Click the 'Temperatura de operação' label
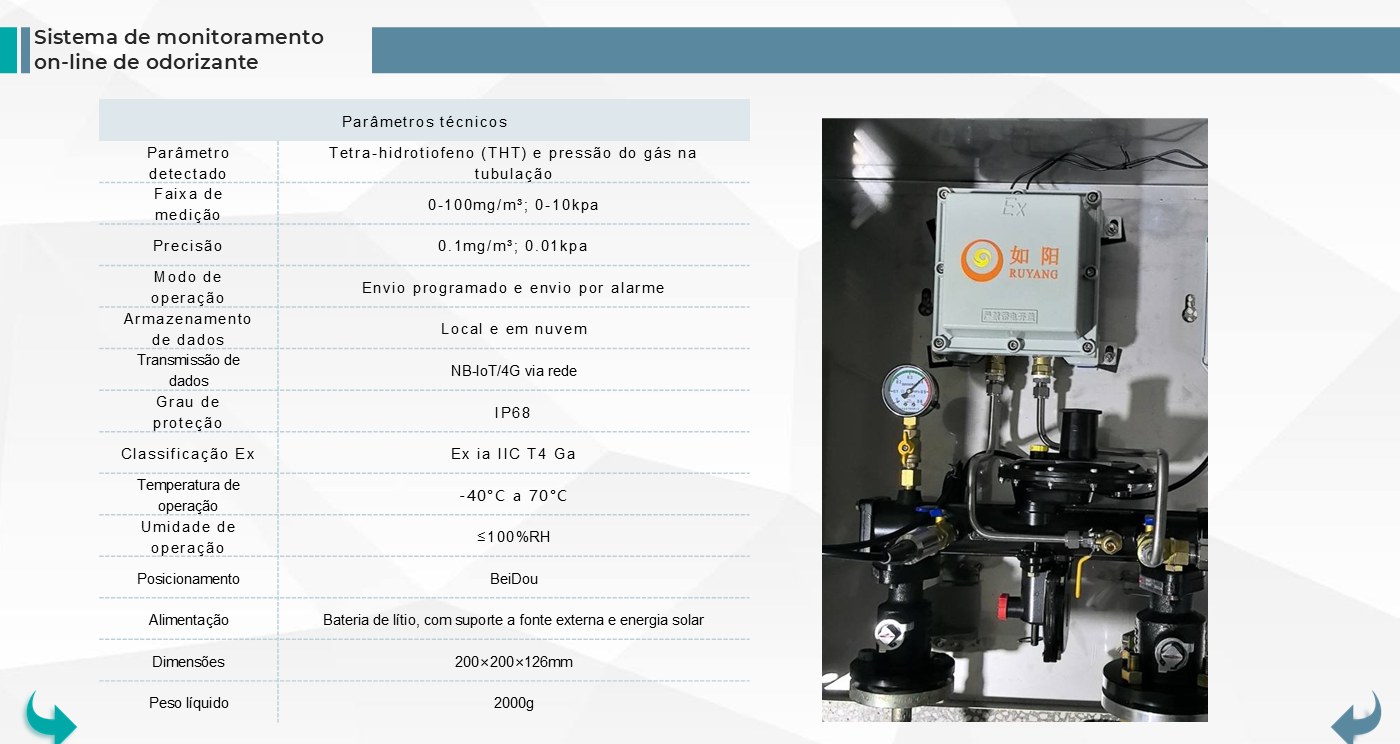This screenshot has width=1400, height=744. click(188, 495)
